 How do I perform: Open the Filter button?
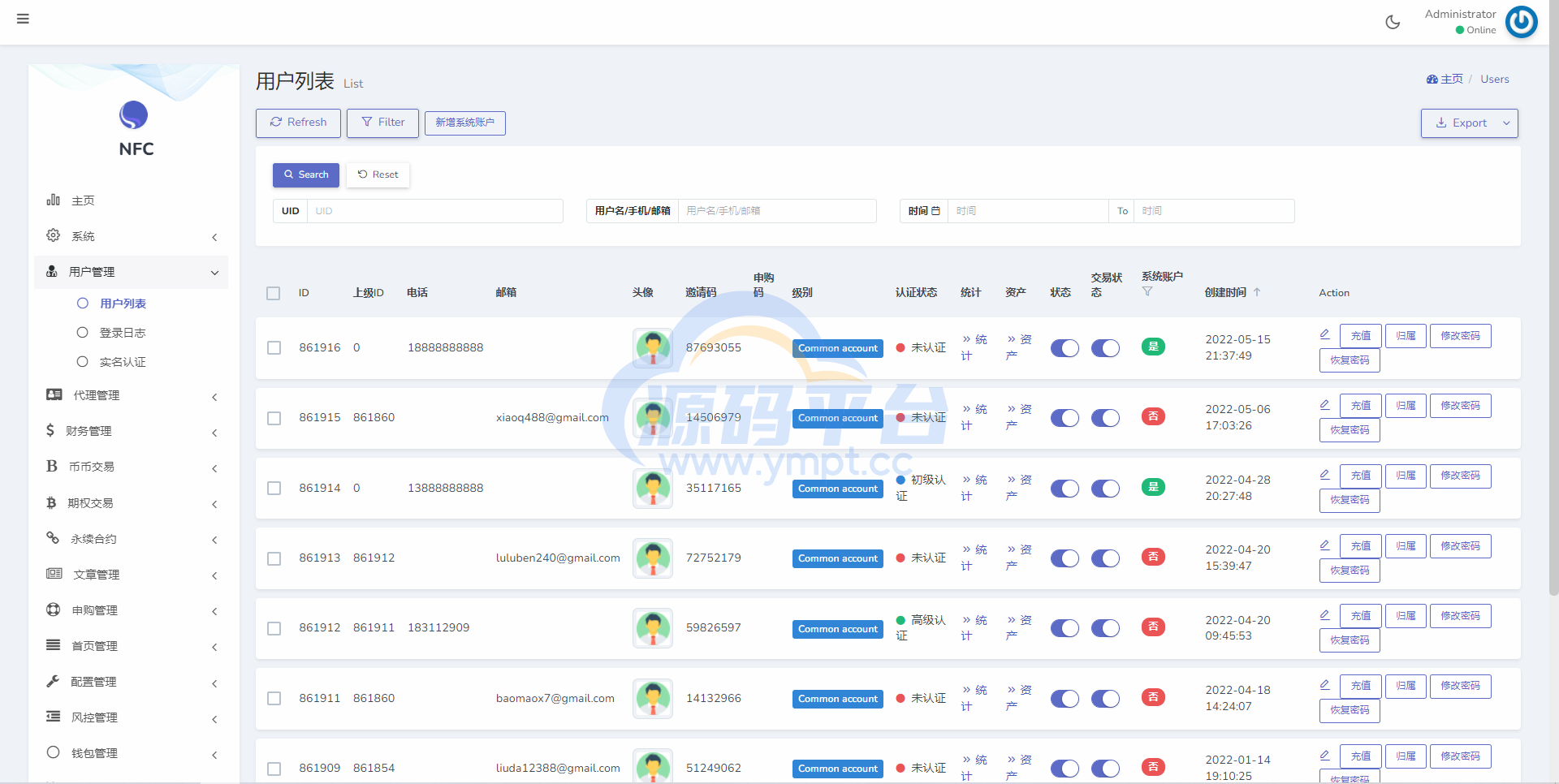[382, 123]
